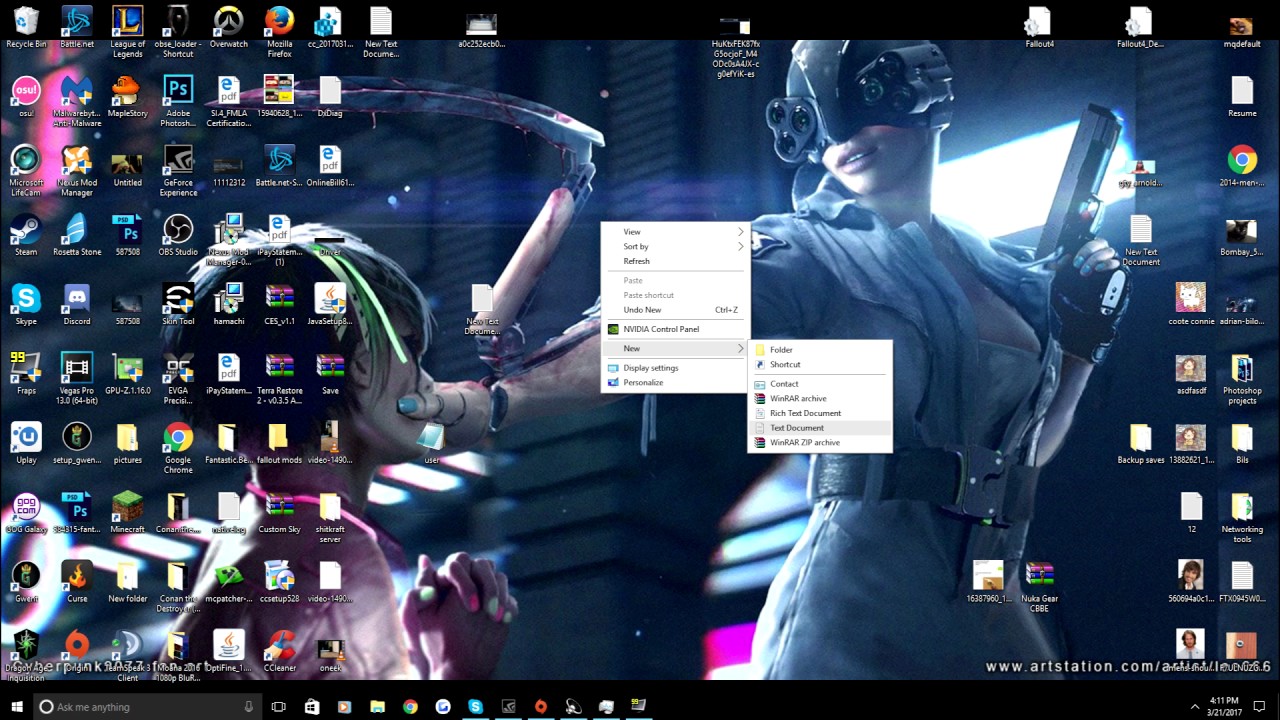Screen dimensions: 1280x720
Task: Select GOG Galaxy desktop icon
Action: [x=26, y=511]
